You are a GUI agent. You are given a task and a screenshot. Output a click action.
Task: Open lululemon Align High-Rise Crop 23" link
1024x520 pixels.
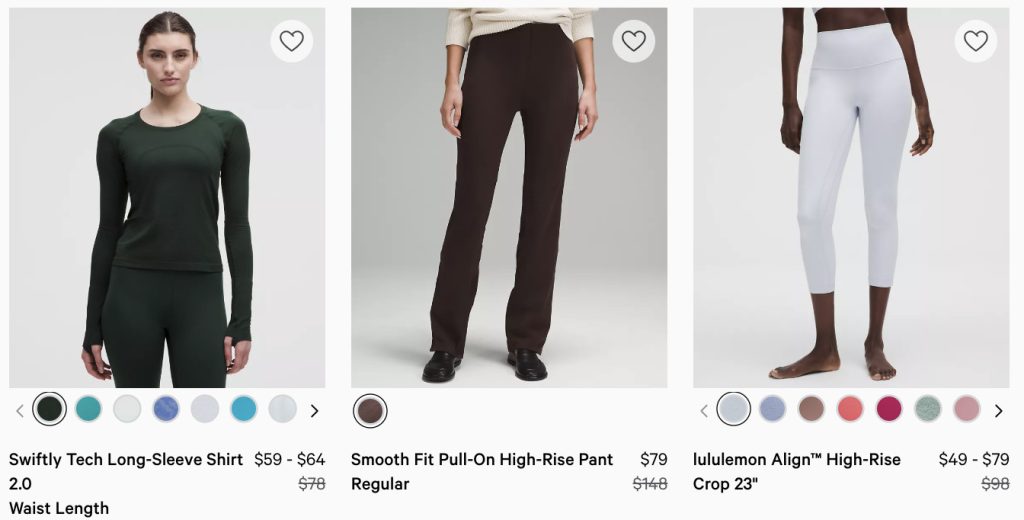pyautogui.click(x=797, y=471)
